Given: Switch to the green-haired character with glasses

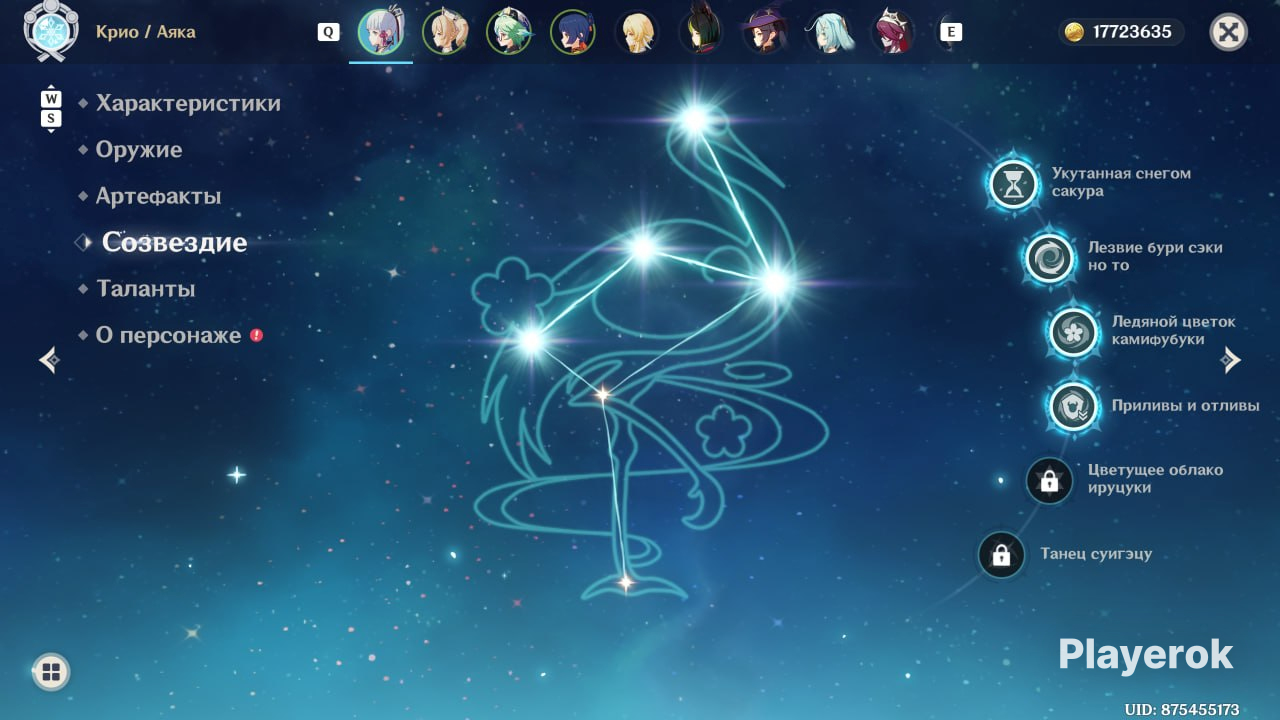Looking at the screenshot, I should [x=509, y=32].
